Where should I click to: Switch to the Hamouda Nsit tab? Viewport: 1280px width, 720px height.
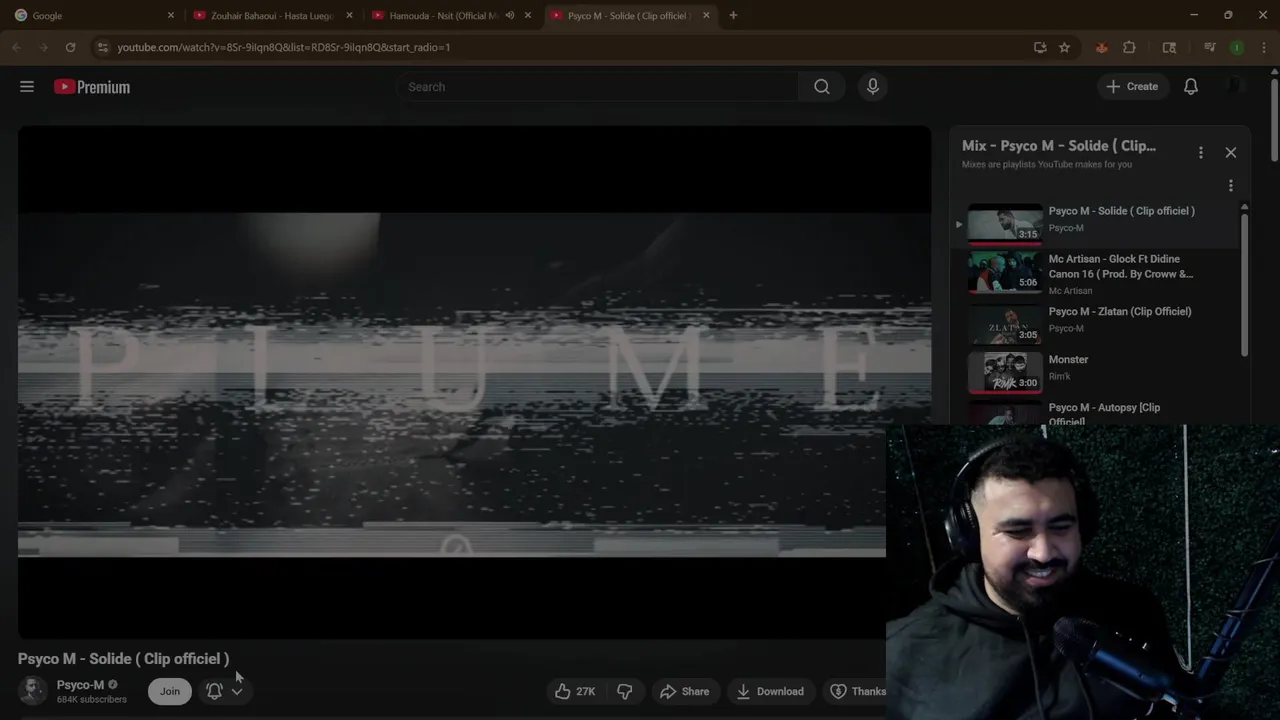(x=452, y=15)
